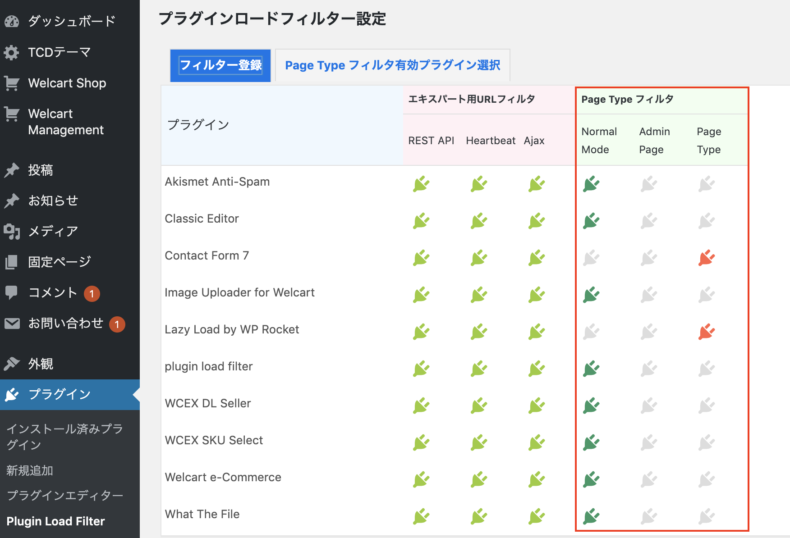Click the 投稿 pin icon
Image resolution: width=790 pixels, height=538 pixels.
coord(12,170)
